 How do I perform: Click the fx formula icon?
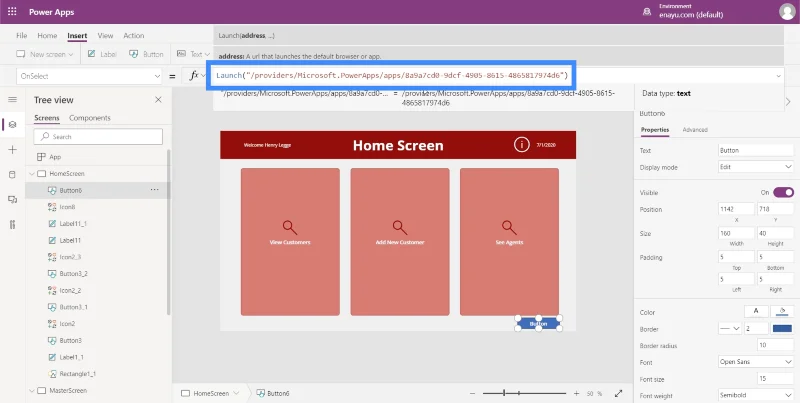(194, 76)
